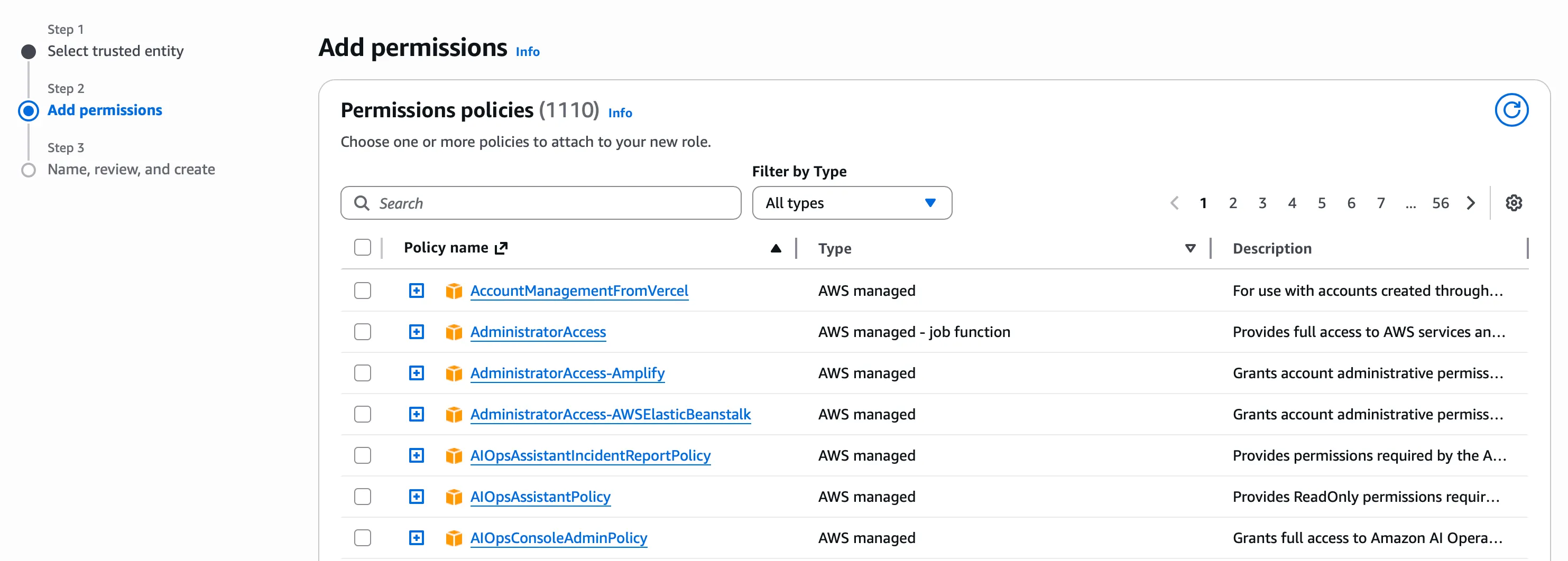This screenshot has width=1568, height=561.
Task: Open the Filter by Type dropdown
Action: pos(851,203)
